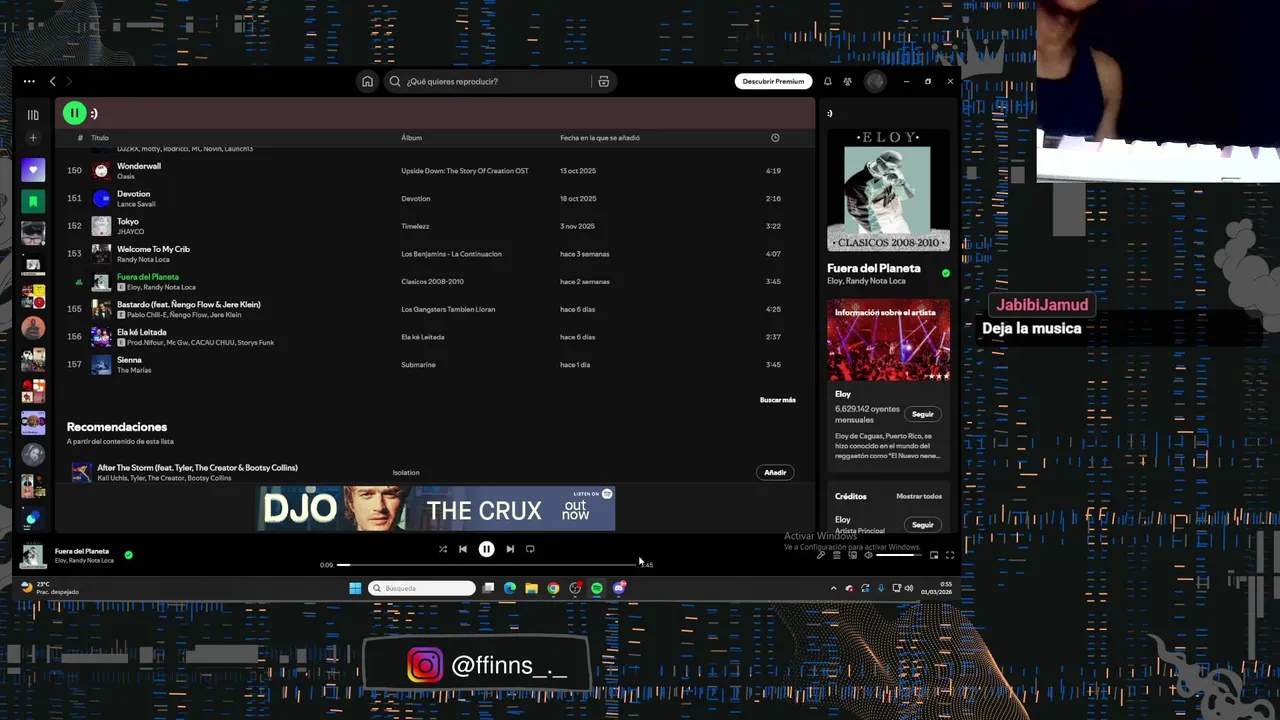1280x720 pixels.
Task: Open File Explorer from taskbar
Action: click(x=531, y=588)
